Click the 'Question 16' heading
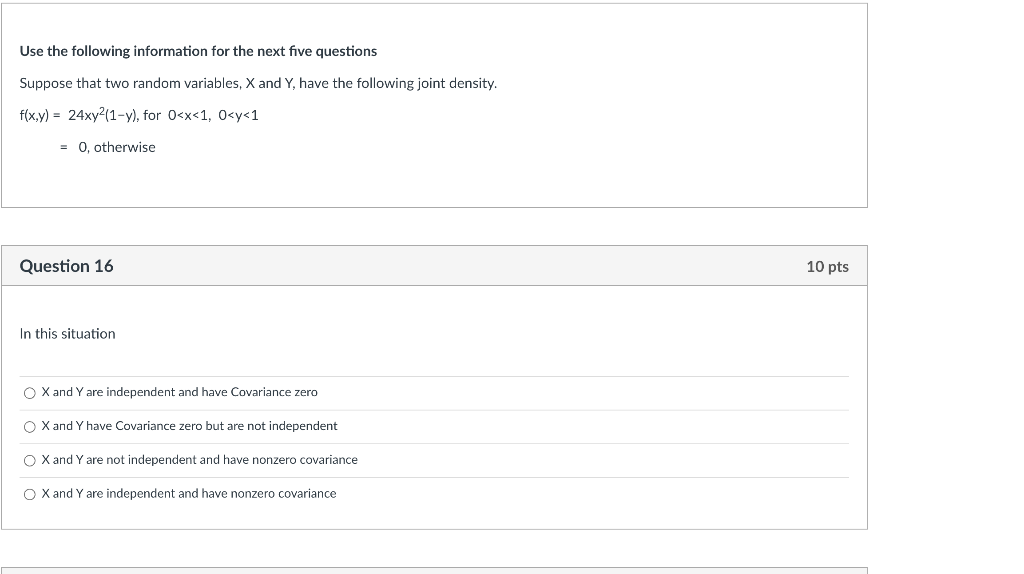1024x574 pixels. point(66,266)
